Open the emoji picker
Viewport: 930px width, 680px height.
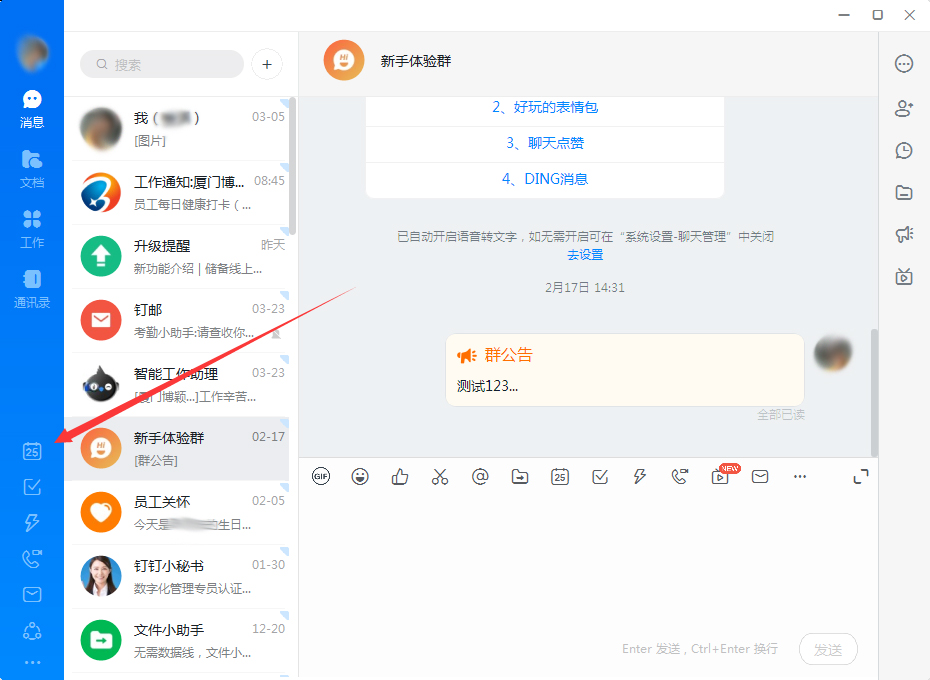(360, 477)
